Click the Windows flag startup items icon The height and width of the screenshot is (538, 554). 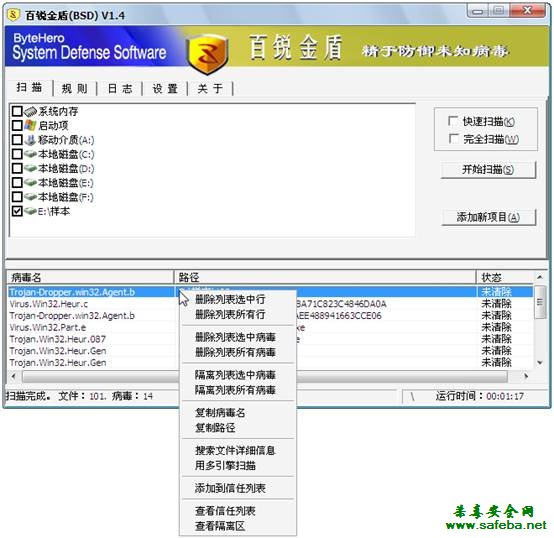click(x=30, y=125)
